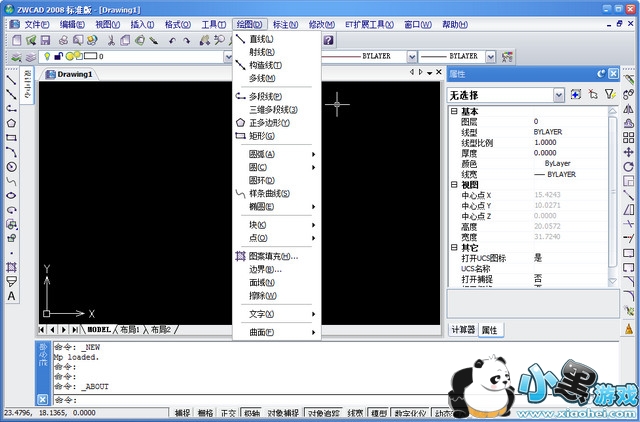This screenshot has height=422, width=640.
Task: Click the 线型比例 value 1.0000
Action: coord(545,142)
